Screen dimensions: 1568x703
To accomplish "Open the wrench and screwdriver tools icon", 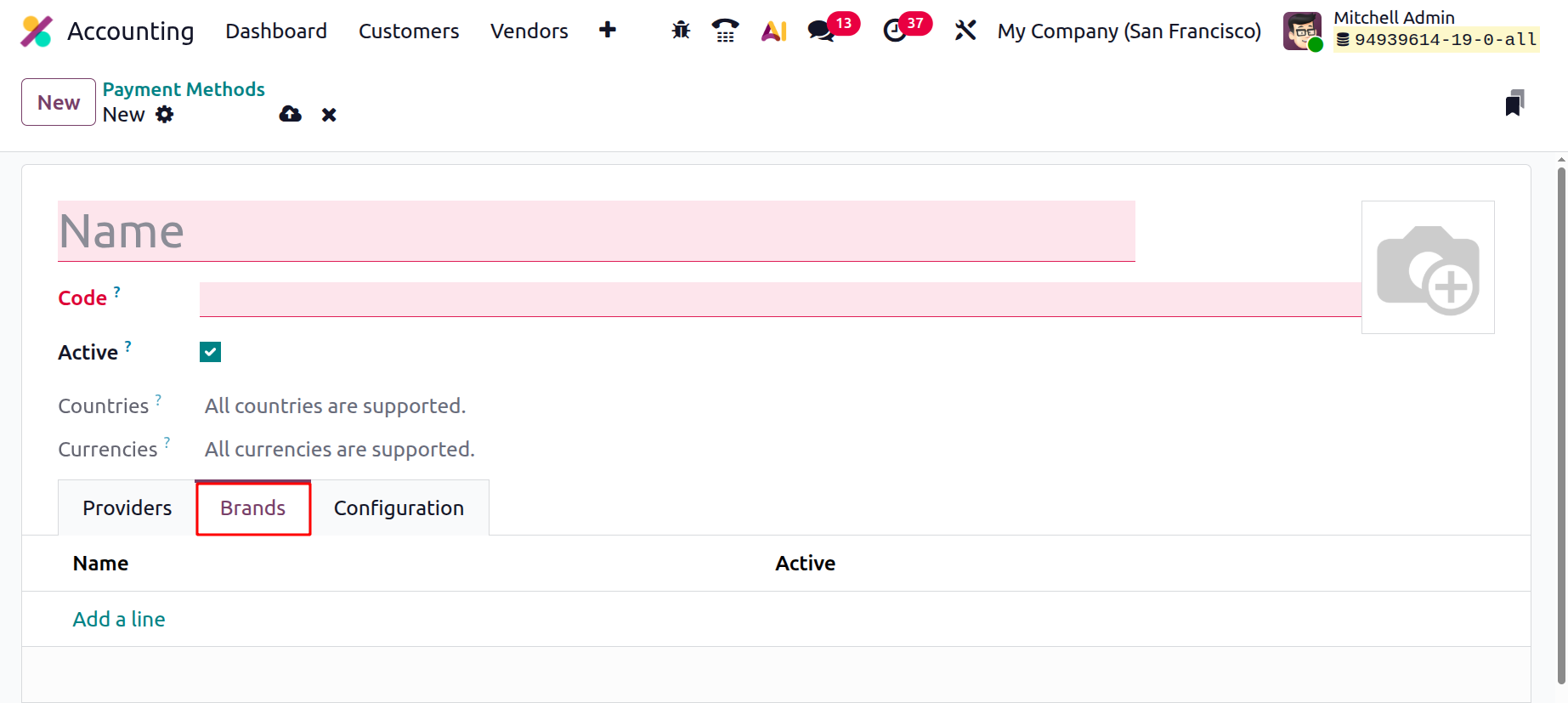I will [965, 31].
